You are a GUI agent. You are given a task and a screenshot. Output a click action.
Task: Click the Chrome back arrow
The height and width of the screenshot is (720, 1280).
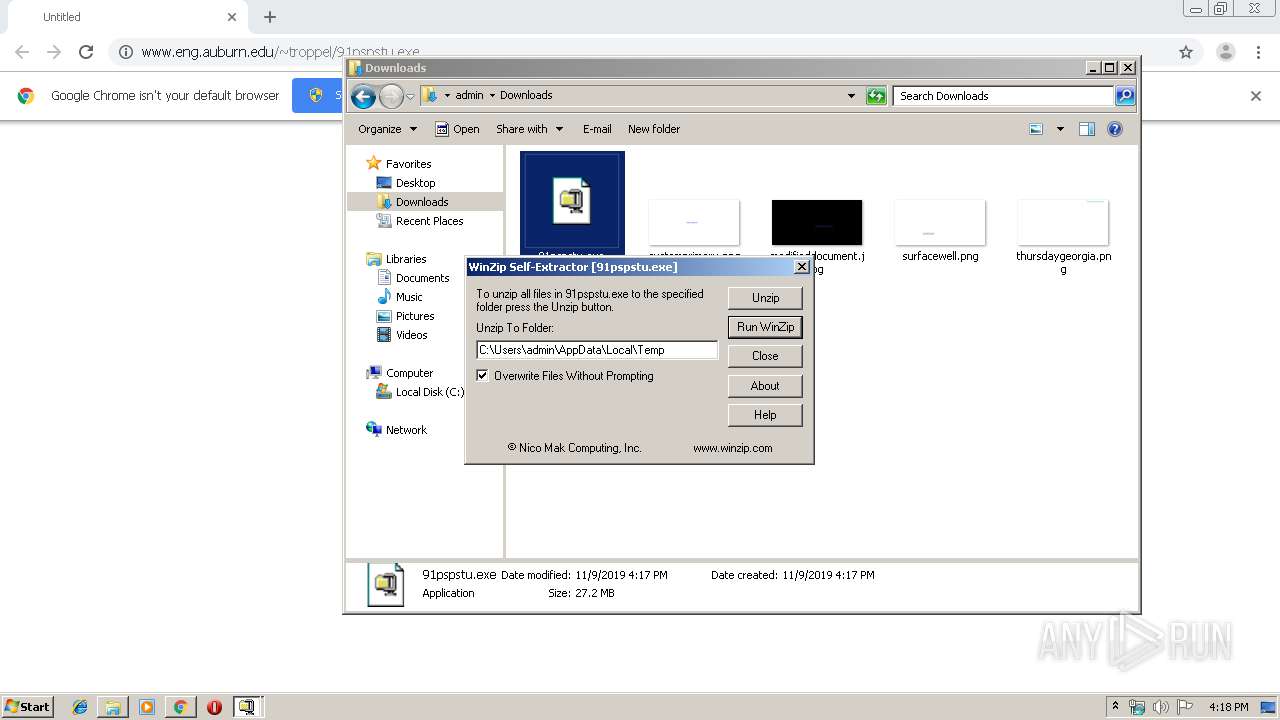(x=22, y=52)
